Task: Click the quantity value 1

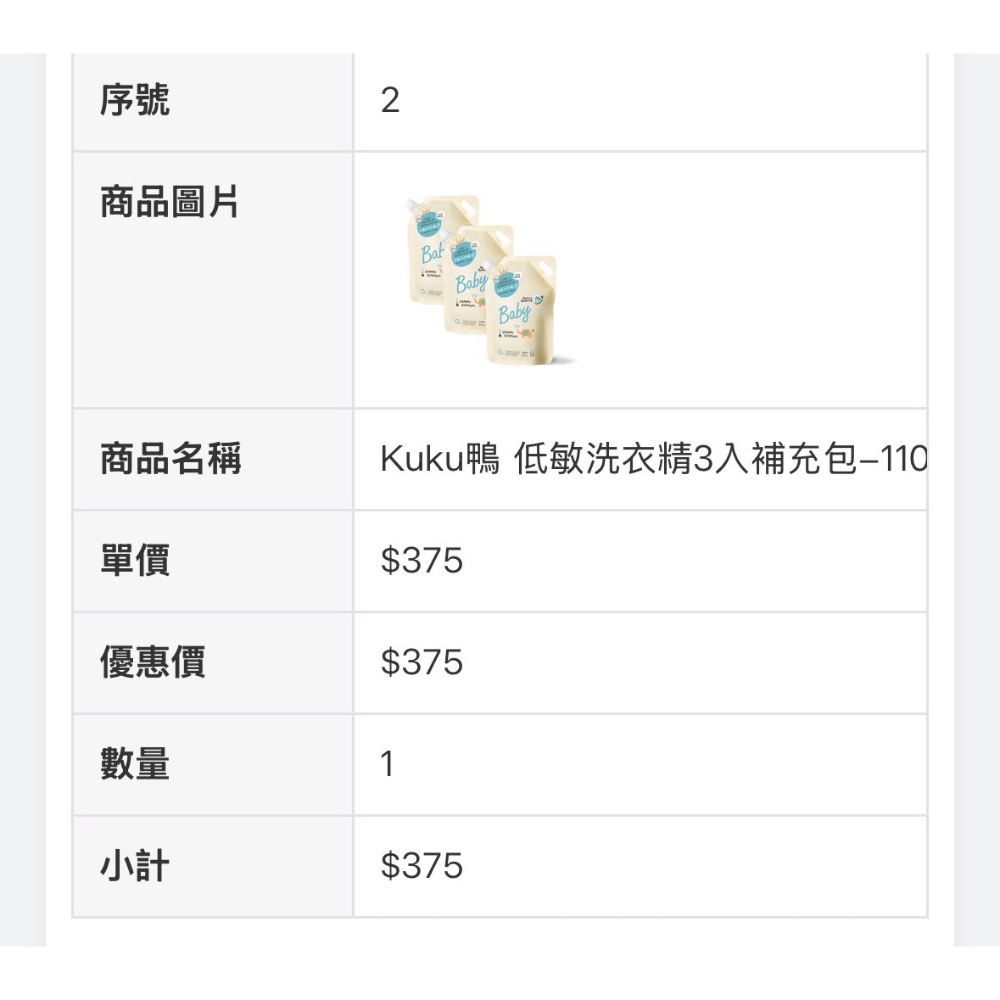Action: tap(387, 763)
